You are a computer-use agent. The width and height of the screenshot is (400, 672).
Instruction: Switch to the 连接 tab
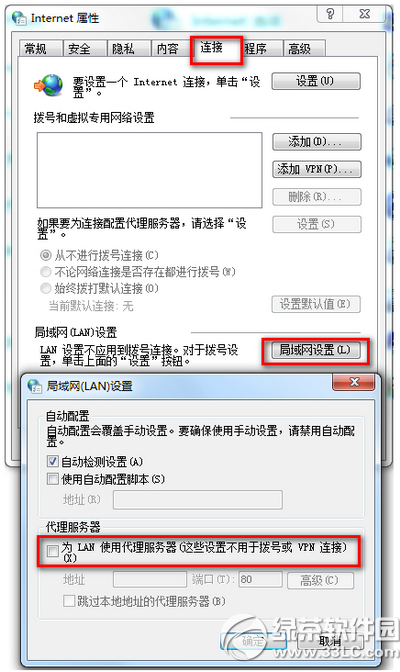[x=217, y=49]
